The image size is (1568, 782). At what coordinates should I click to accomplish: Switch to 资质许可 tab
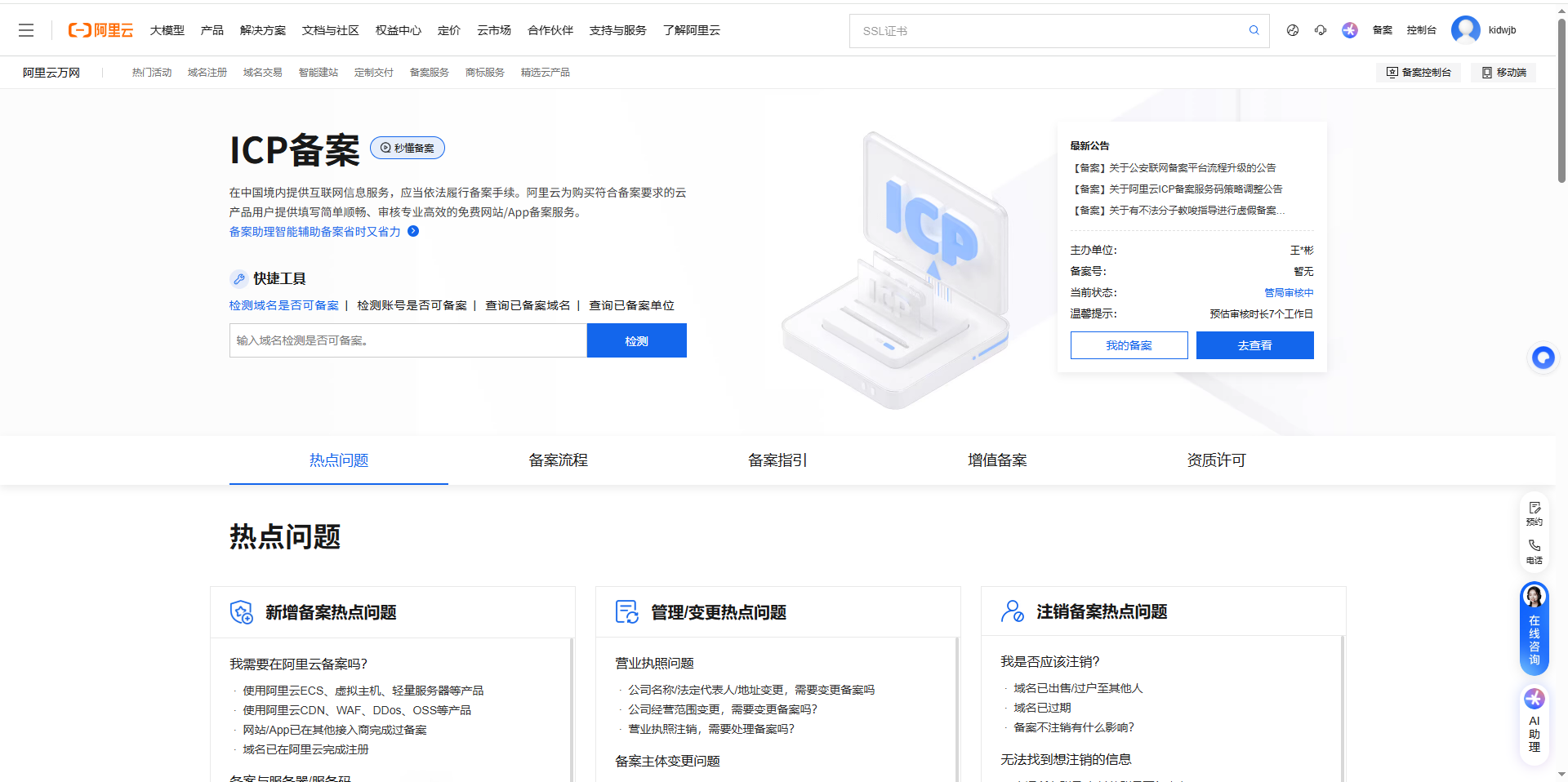1217,460
